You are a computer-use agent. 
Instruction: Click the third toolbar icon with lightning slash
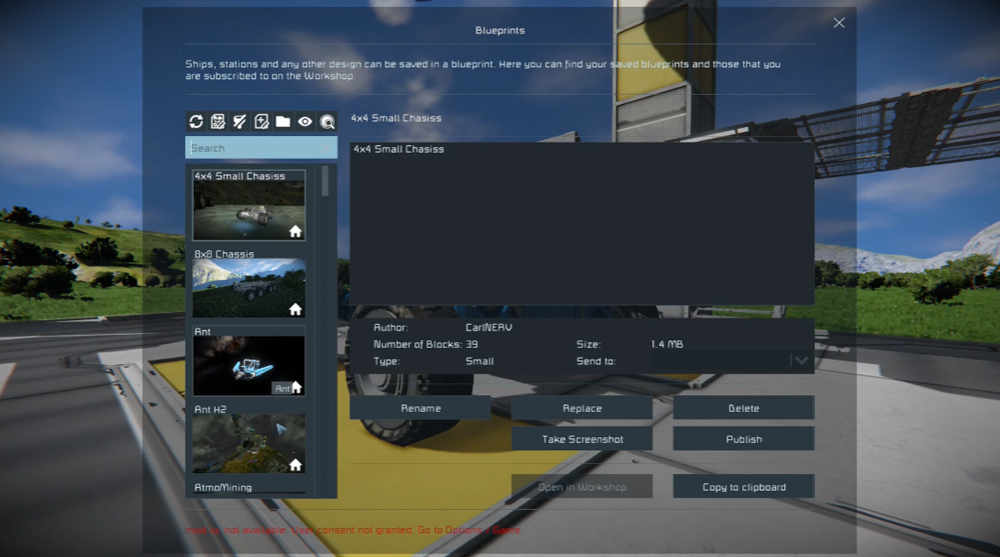point(240,122)
